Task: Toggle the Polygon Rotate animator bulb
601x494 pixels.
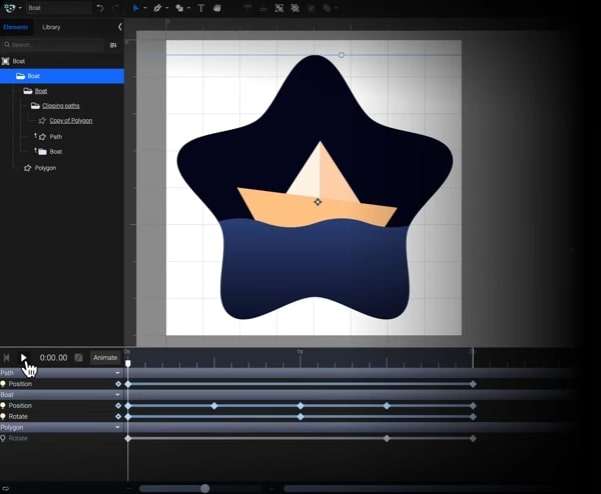Action: tap(3, 438)
